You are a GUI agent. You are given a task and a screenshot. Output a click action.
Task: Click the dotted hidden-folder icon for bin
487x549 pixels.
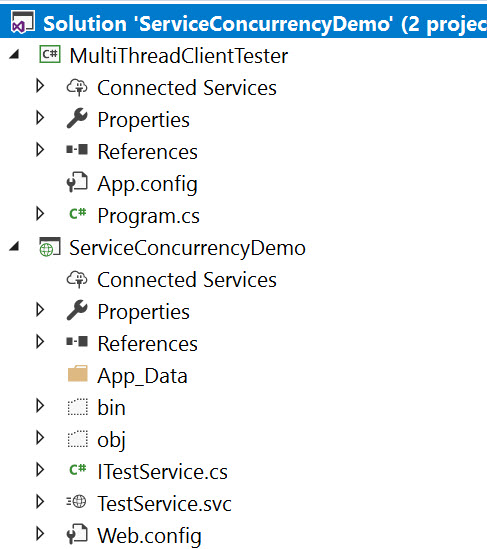coord(77,407)
